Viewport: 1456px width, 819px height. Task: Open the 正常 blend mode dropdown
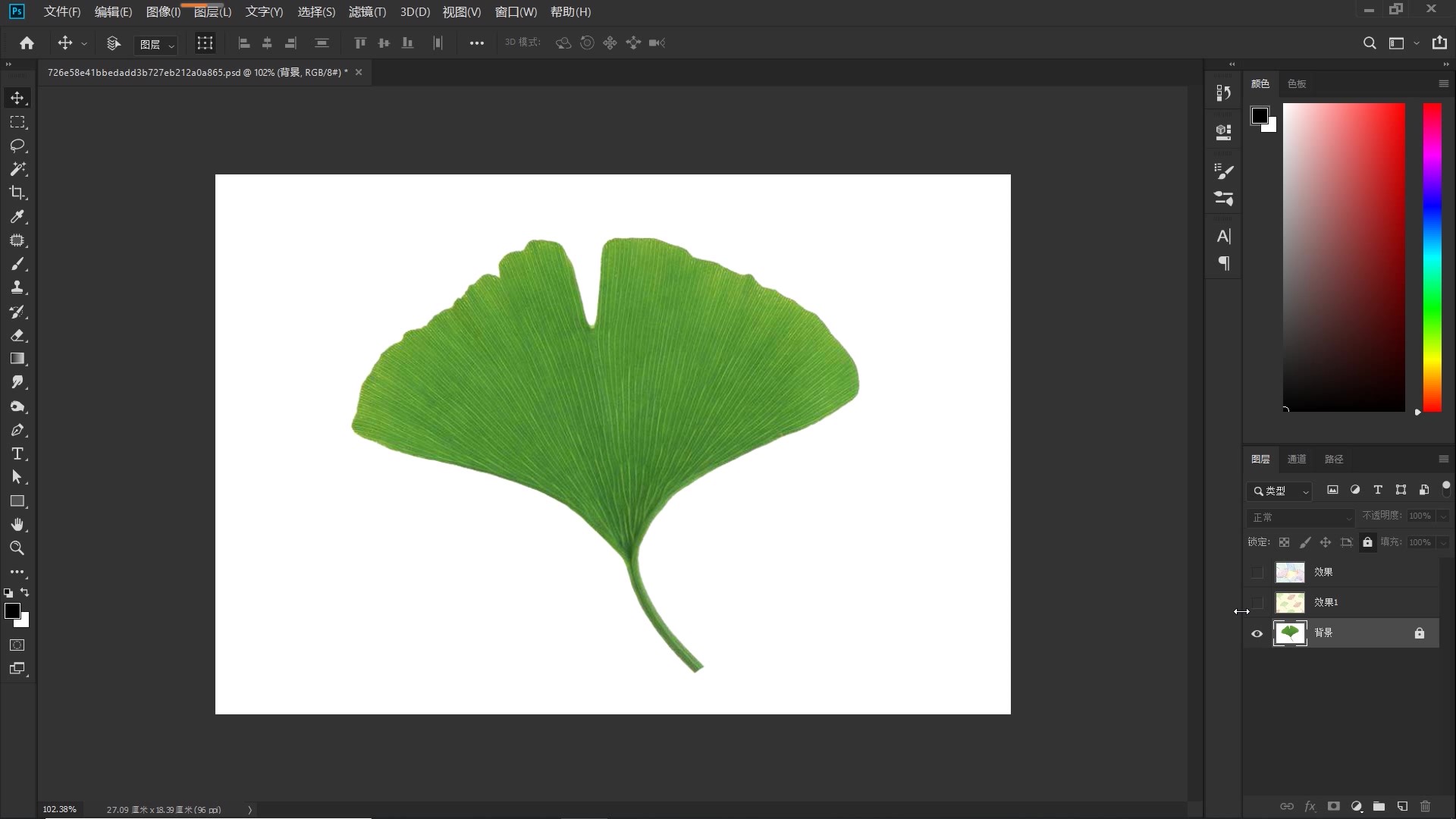(1300, 517)
